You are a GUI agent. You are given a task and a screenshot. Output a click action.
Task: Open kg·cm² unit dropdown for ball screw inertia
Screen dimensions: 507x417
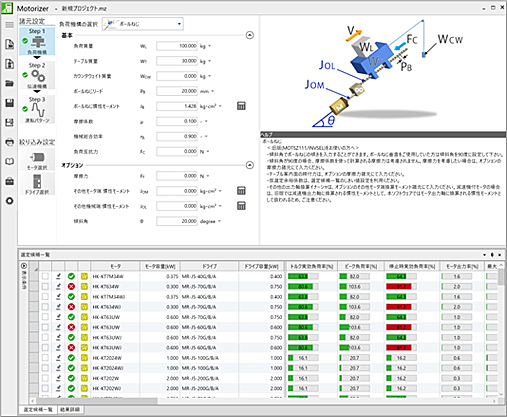(220, 106)
